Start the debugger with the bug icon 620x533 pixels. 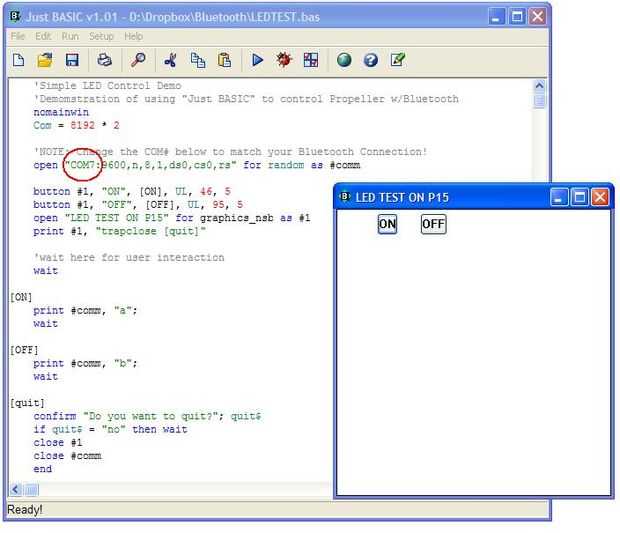click(284, 60)
